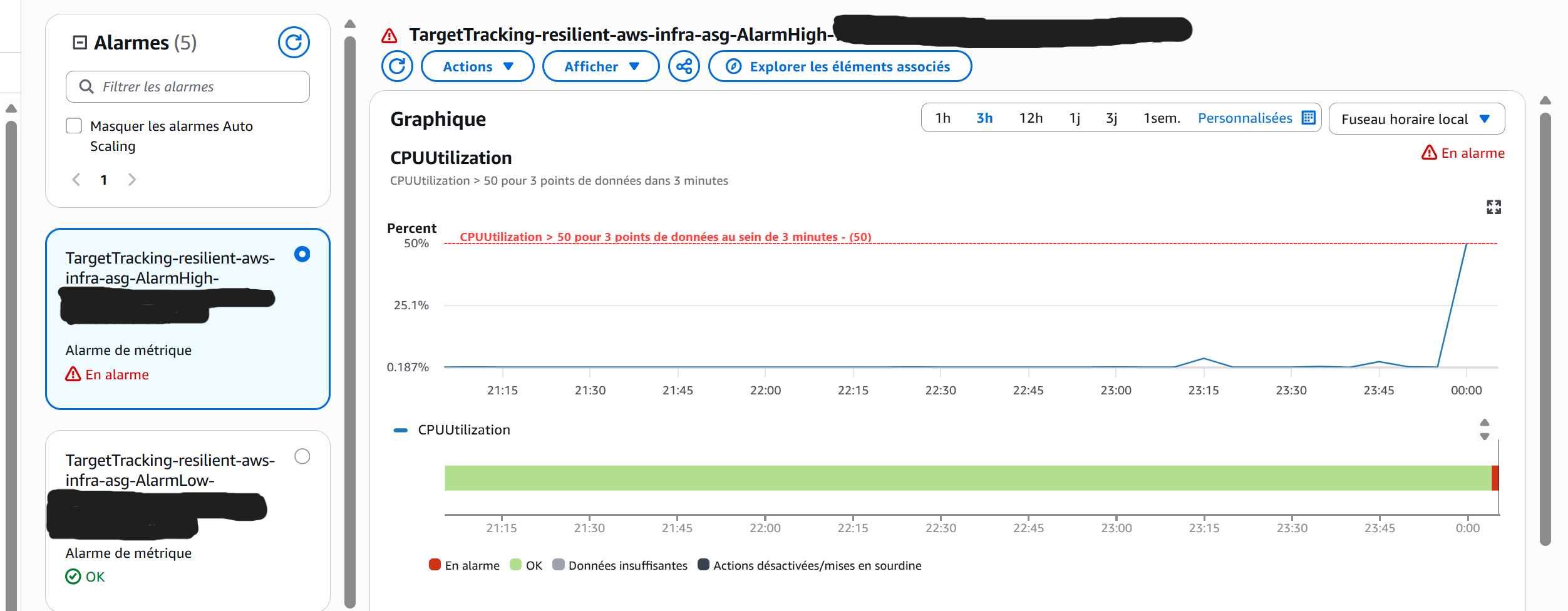Open Personnalisées custom time range
The image size is (1568, 611).
point(1245,118)
